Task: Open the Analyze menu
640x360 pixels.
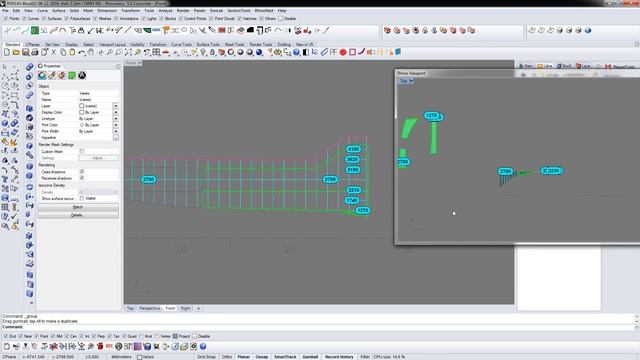Action: point(165,11)
